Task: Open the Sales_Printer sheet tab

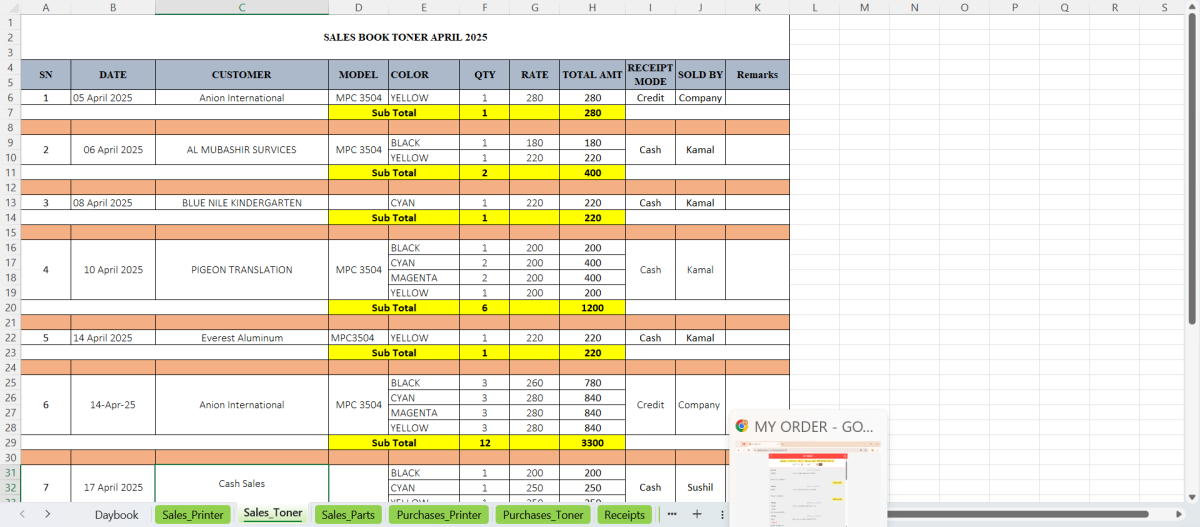Action: pyautogui.click(x=193, y=515)
